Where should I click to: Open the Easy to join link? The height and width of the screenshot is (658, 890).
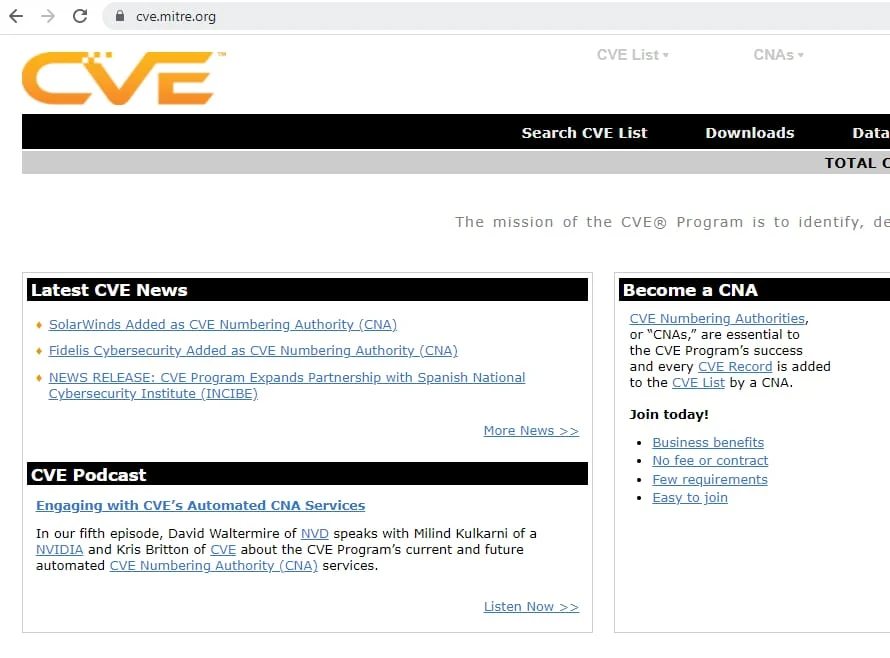[690, 497]
